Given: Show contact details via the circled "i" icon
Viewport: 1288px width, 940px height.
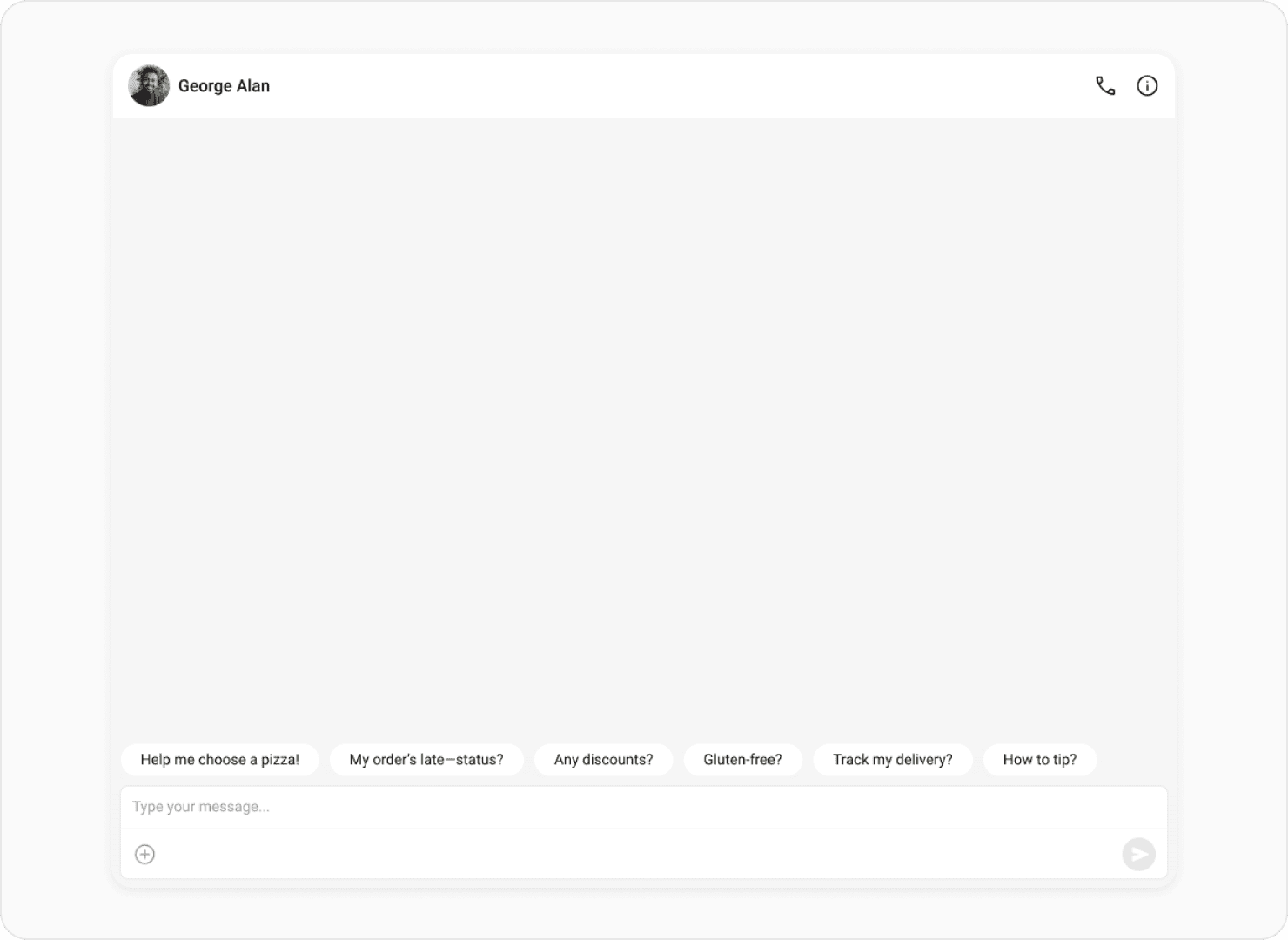Looking at the screenshot, I should pos(1147,85).
